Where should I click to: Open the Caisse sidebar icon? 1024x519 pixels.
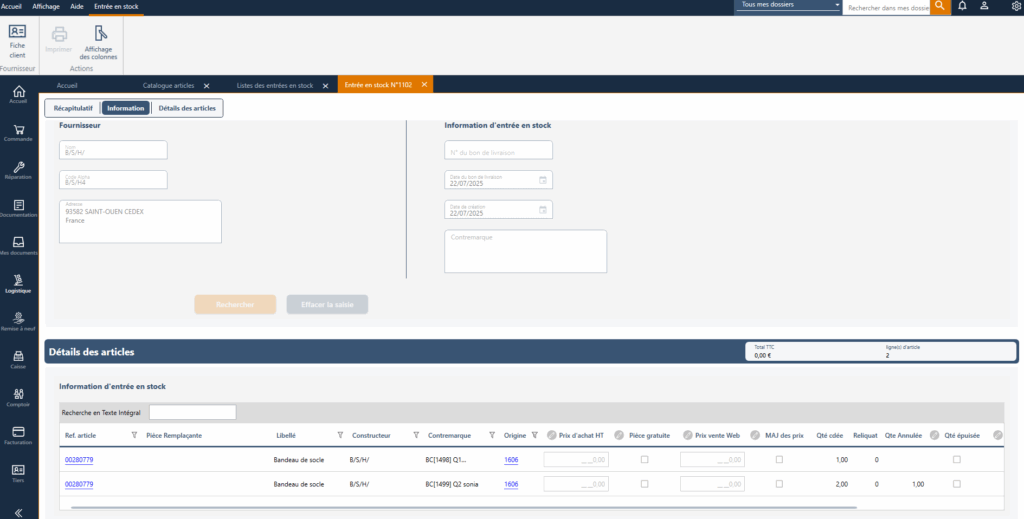coord(18,358)
